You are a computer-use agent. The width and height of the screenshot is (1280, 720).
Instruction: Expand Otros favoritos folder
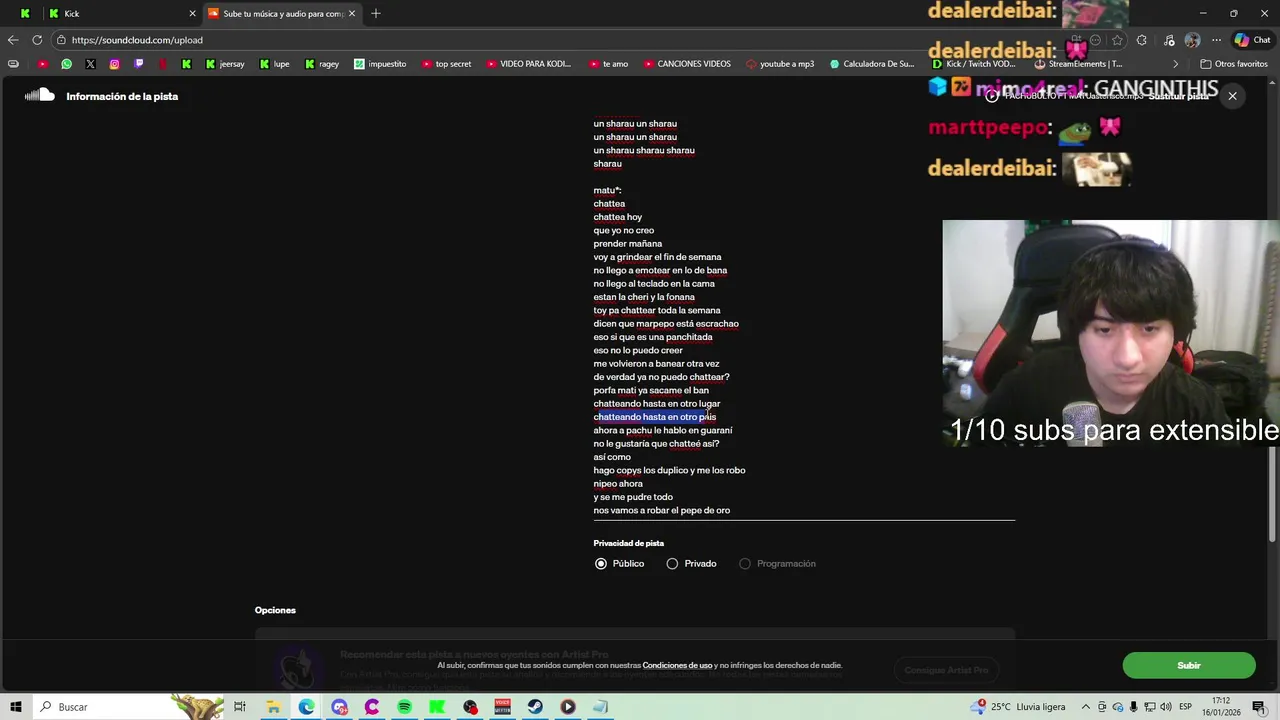pyautogui.click(x=1233, y=64)
